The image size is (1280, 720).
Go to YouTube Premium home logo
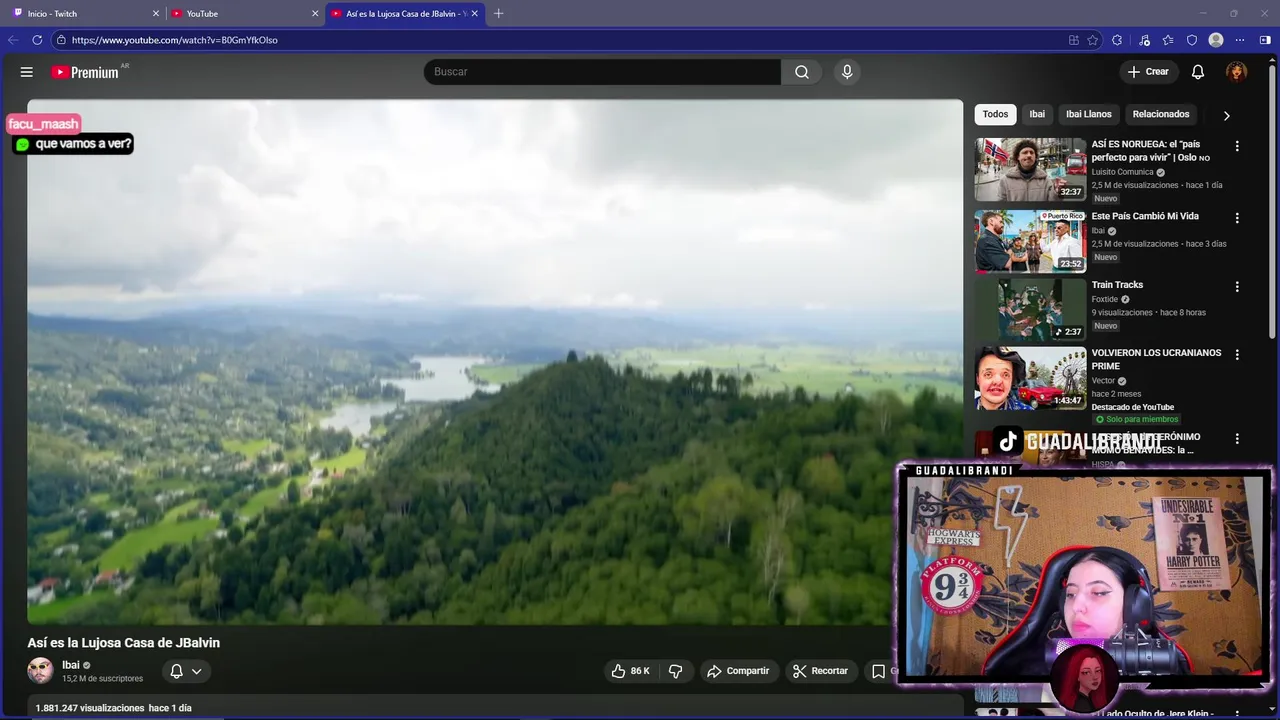tap(85, 72)
